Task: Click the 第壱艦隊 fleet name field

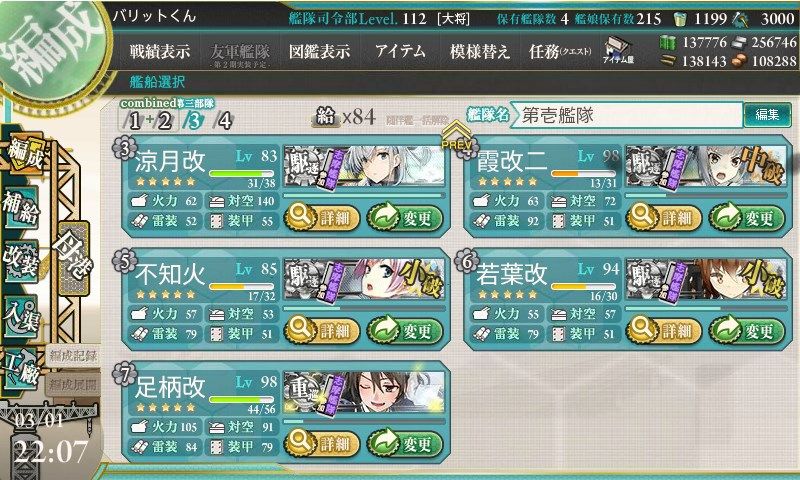Action: (627, 115)
